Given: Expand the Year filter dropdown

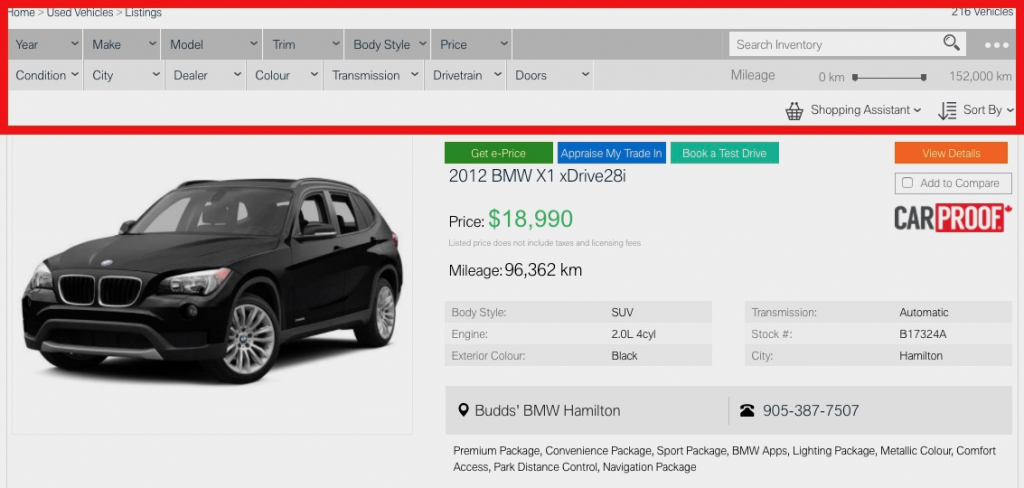Looking at the screenshot, I should [x=46, y=44].
